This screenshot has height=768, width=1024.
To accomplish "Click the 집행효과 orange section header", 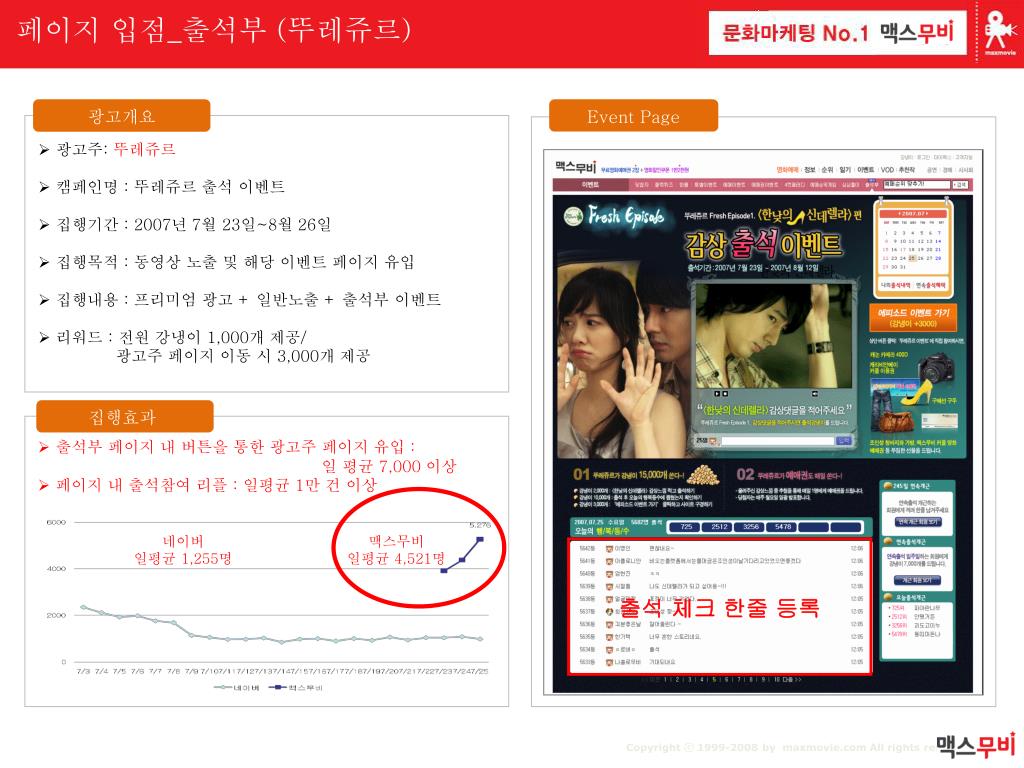I will click(x=124, y=417).
